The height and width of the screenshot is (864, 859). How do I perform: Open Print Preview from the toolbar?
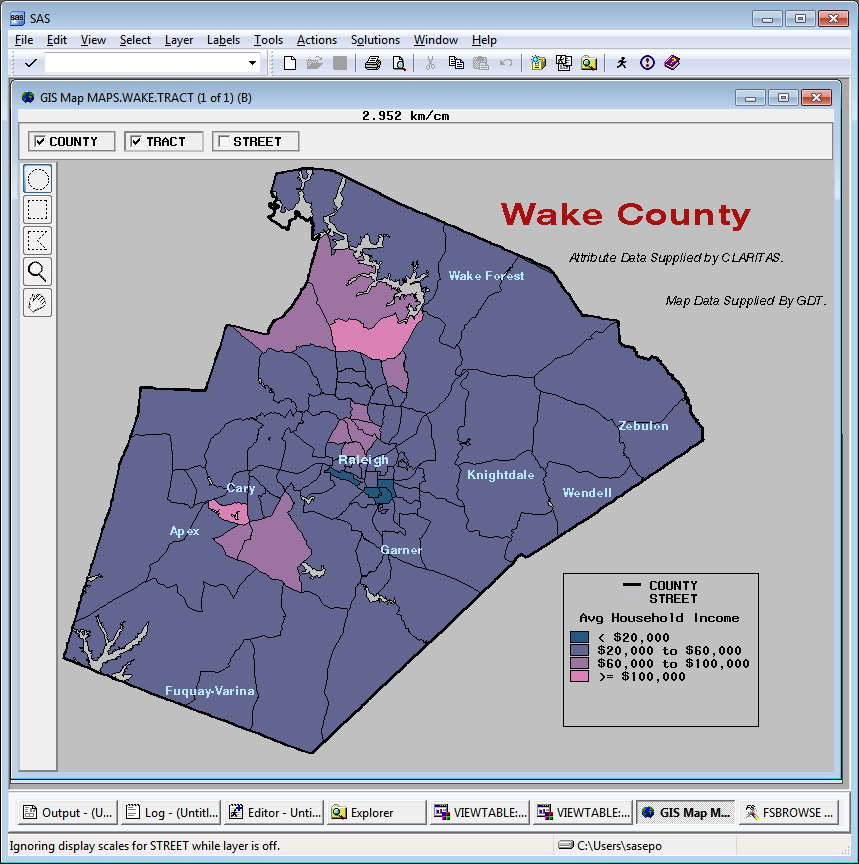point(398,62)
